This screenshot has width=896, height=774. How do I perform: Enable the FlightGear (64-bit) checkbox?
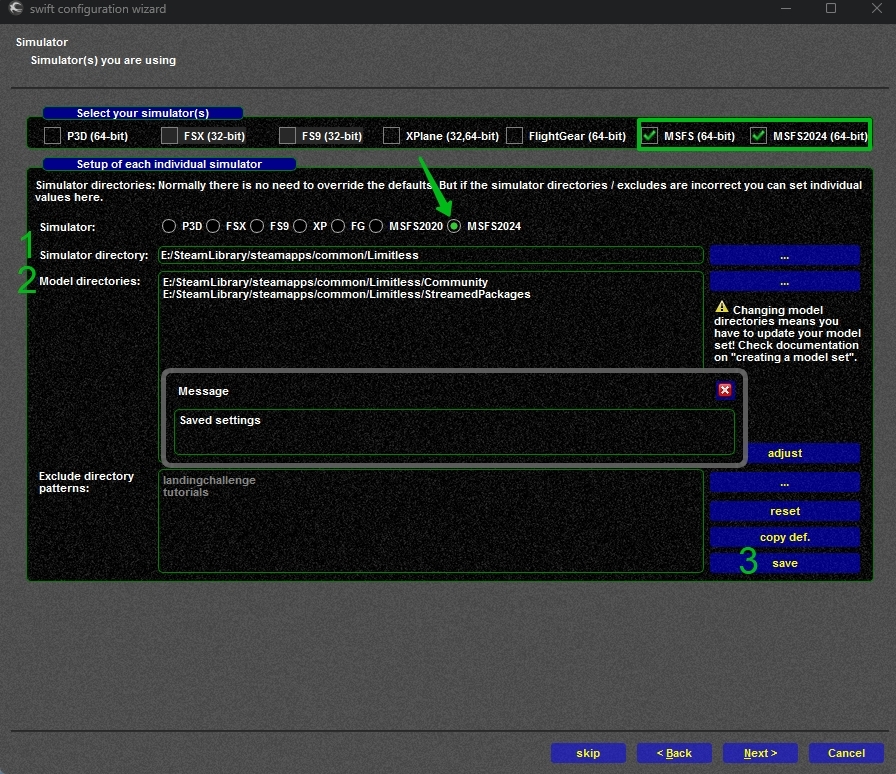point(515,135)
